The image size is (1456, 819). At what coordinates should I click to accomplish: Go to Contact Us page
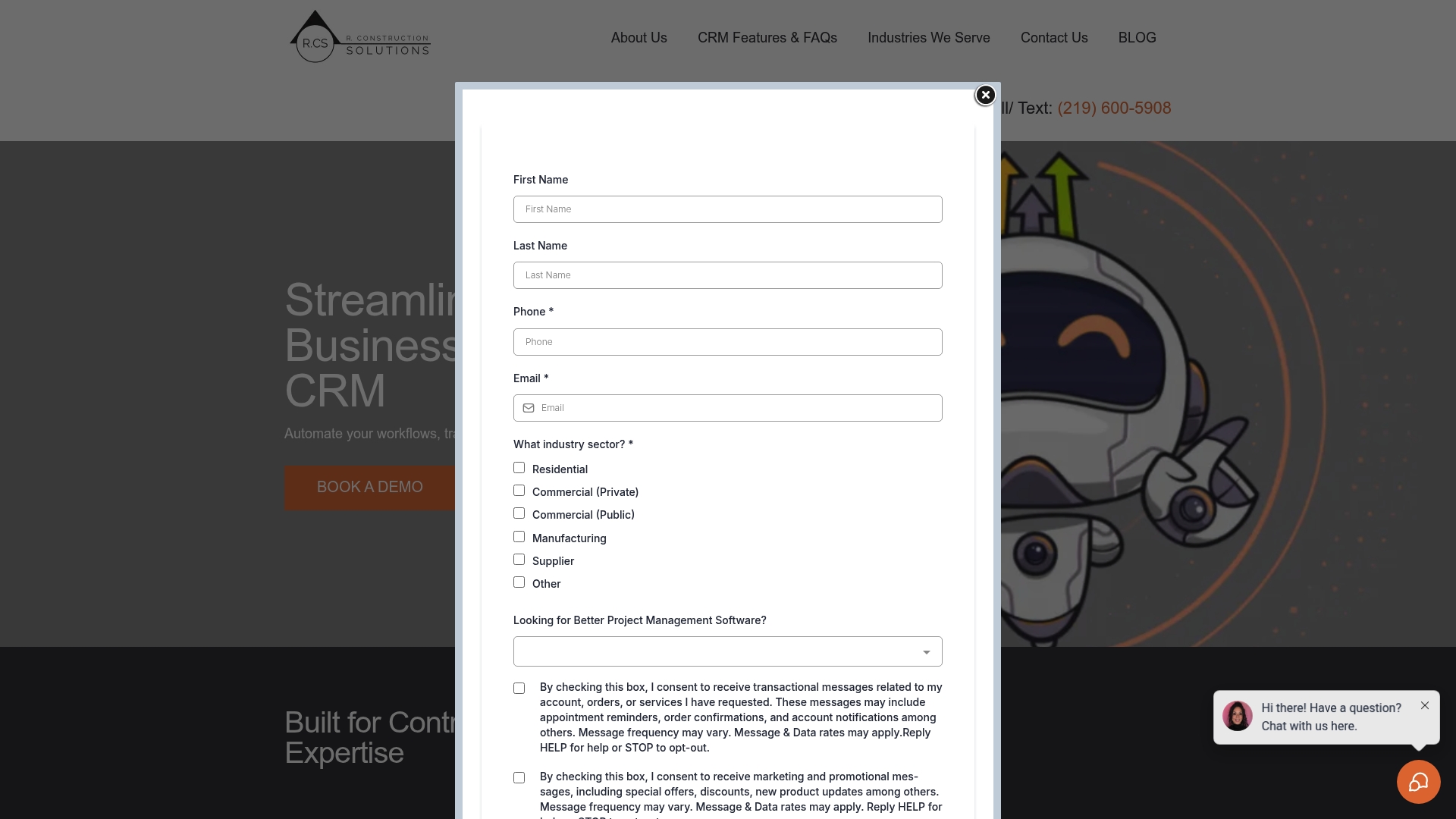click(x=1053, y=38)
